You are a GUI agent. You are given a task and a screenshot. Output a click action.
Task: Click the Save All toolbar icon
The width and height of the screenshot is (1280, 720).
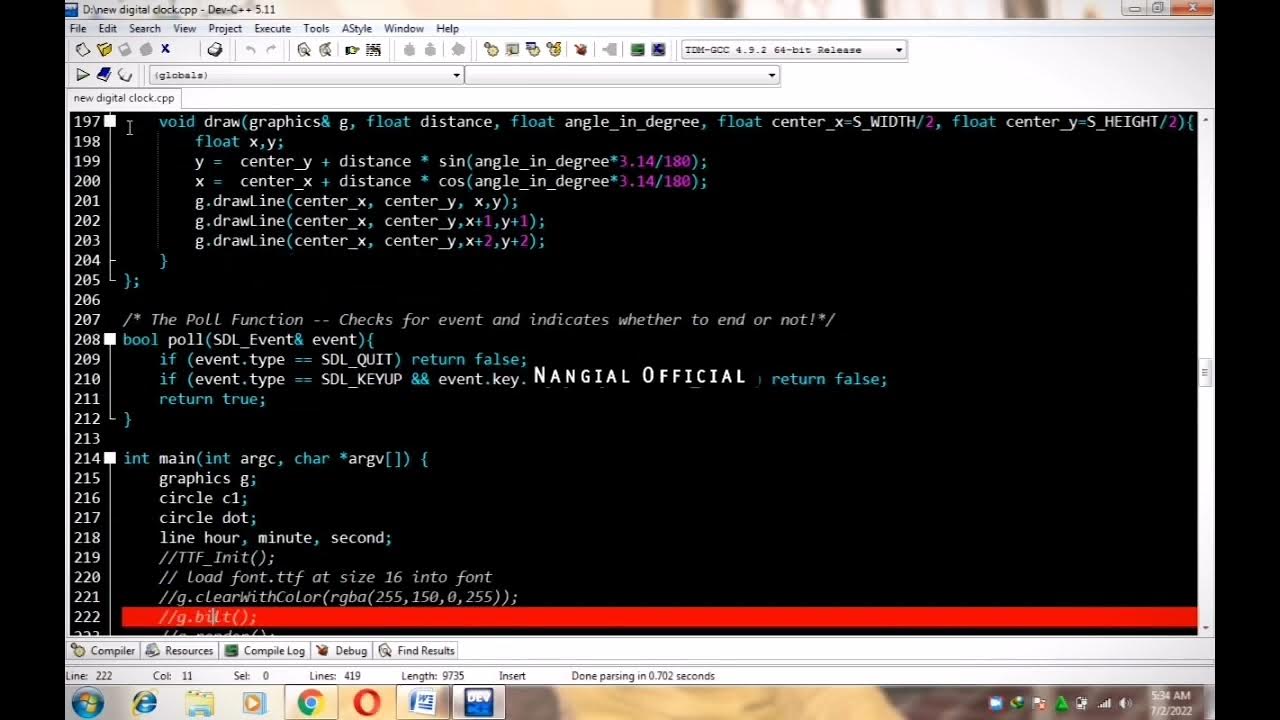click(x=146, y=49)
